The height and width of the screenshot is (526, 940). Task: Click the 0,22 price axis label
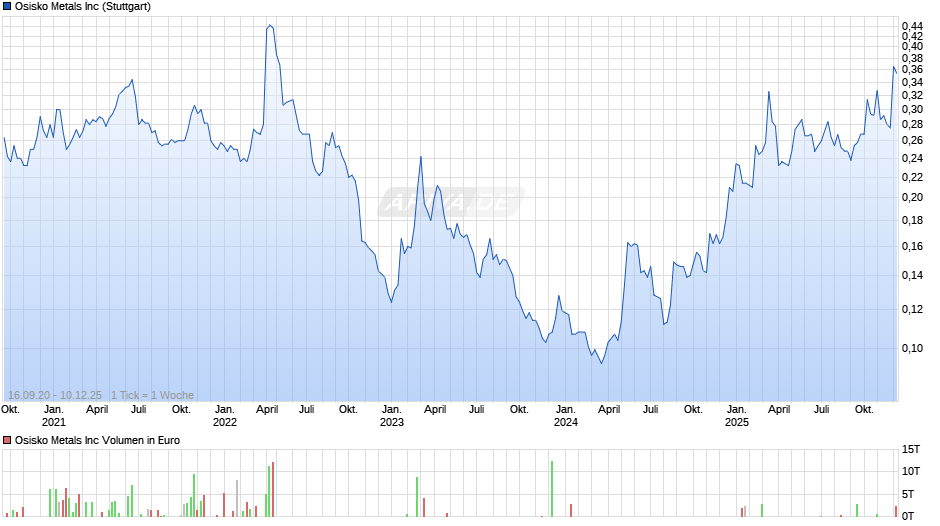pos(912,178)
